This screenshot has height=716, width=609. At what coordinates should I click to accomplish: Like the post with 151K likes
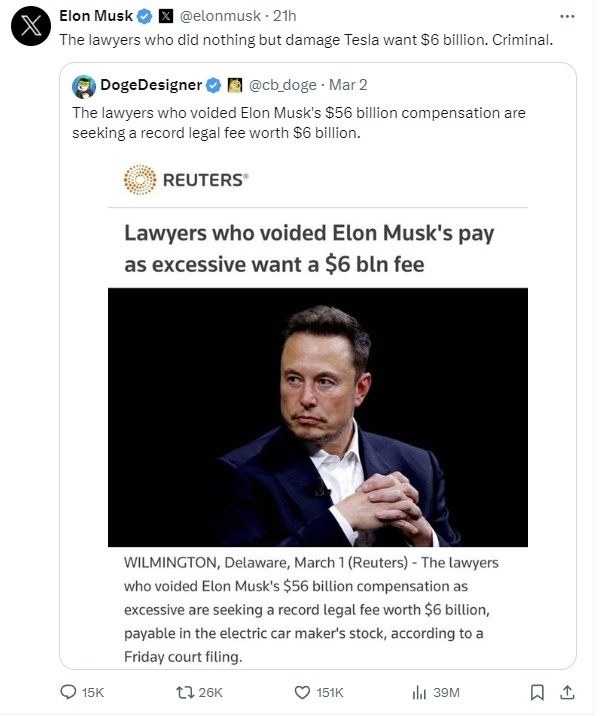(303, 691)
